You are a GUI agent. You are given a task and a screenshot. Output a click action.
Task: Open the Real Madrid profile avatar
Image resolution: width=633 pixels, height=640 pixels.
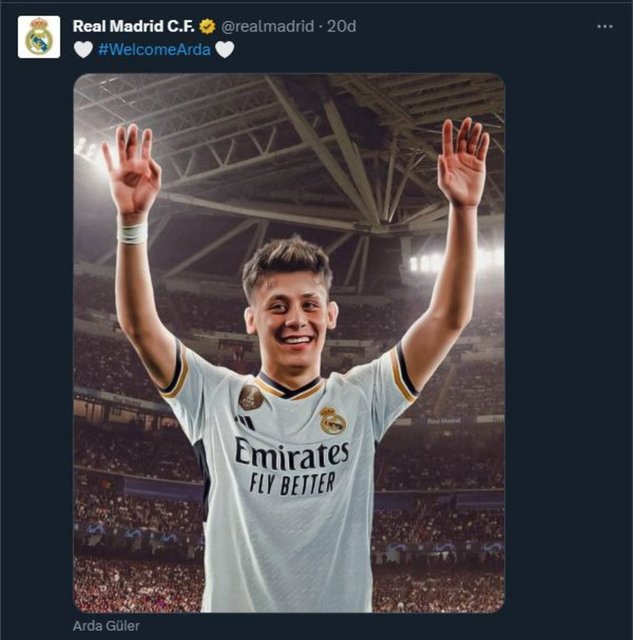39,37
